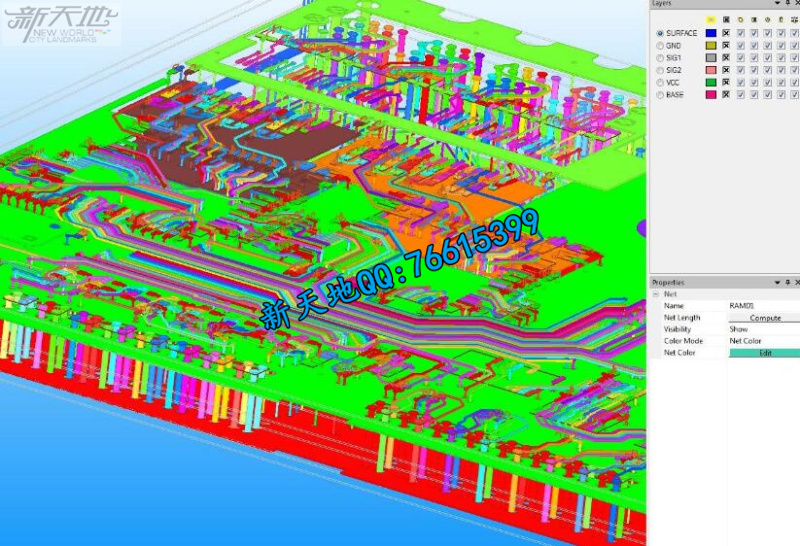This screenshot has height=546, width=800.
Task: Pin the Layers panel
Action: (786, 4)
